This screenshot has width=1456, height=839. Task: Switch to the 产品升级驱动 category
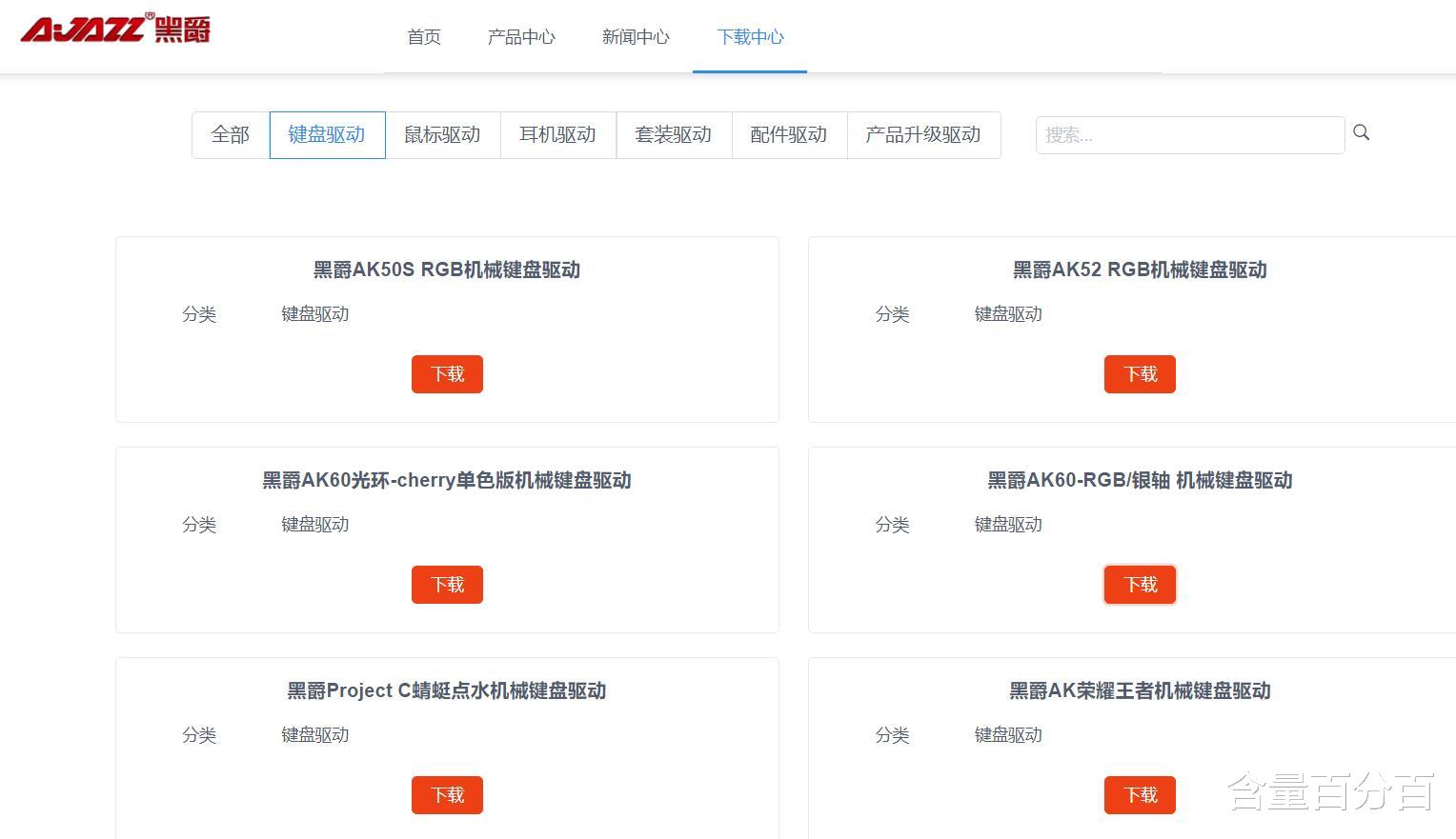coord(922,134)
